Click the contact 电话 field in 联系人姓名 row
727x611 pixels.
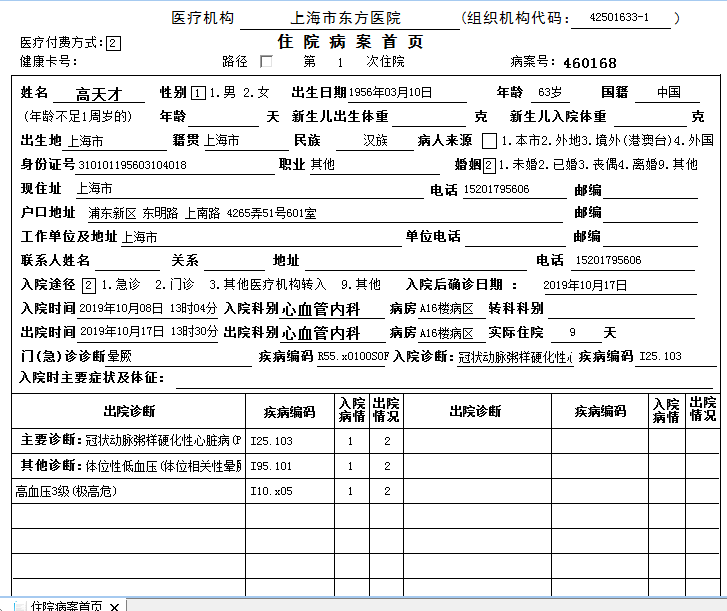(x=633, y=261)
